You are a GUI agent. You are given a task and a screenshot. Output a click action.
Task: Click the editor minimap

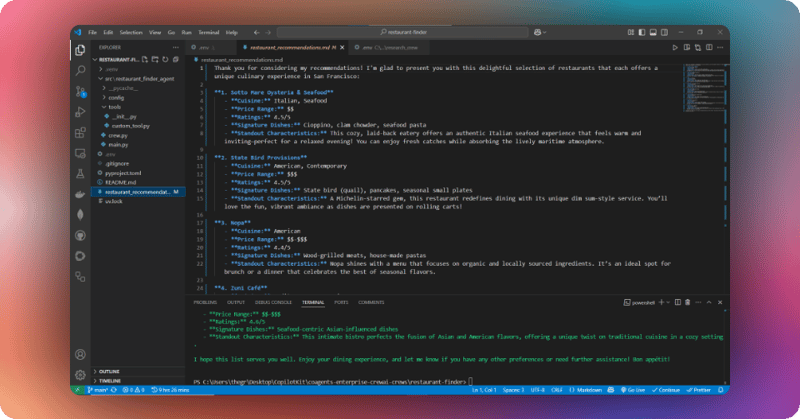[x=705, y=88]
